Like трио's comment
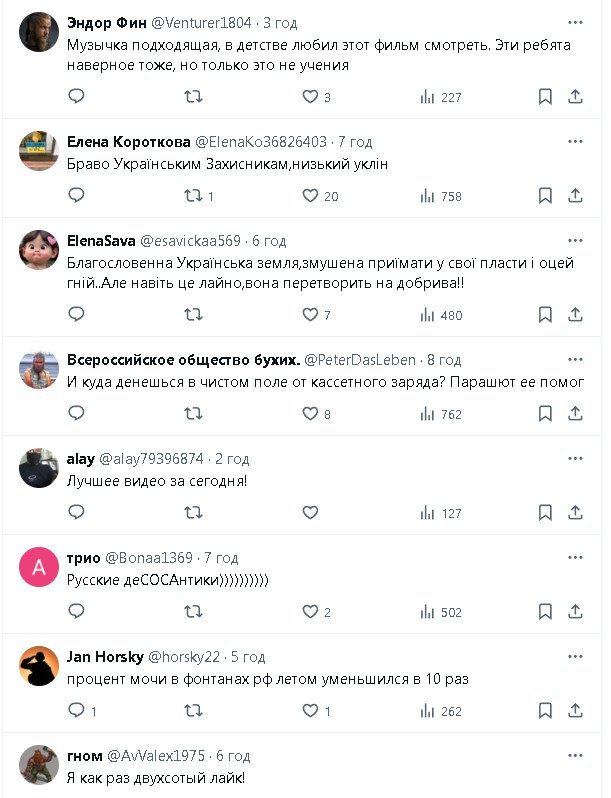Viewport: 611px width, 798px height. [310, 612]
